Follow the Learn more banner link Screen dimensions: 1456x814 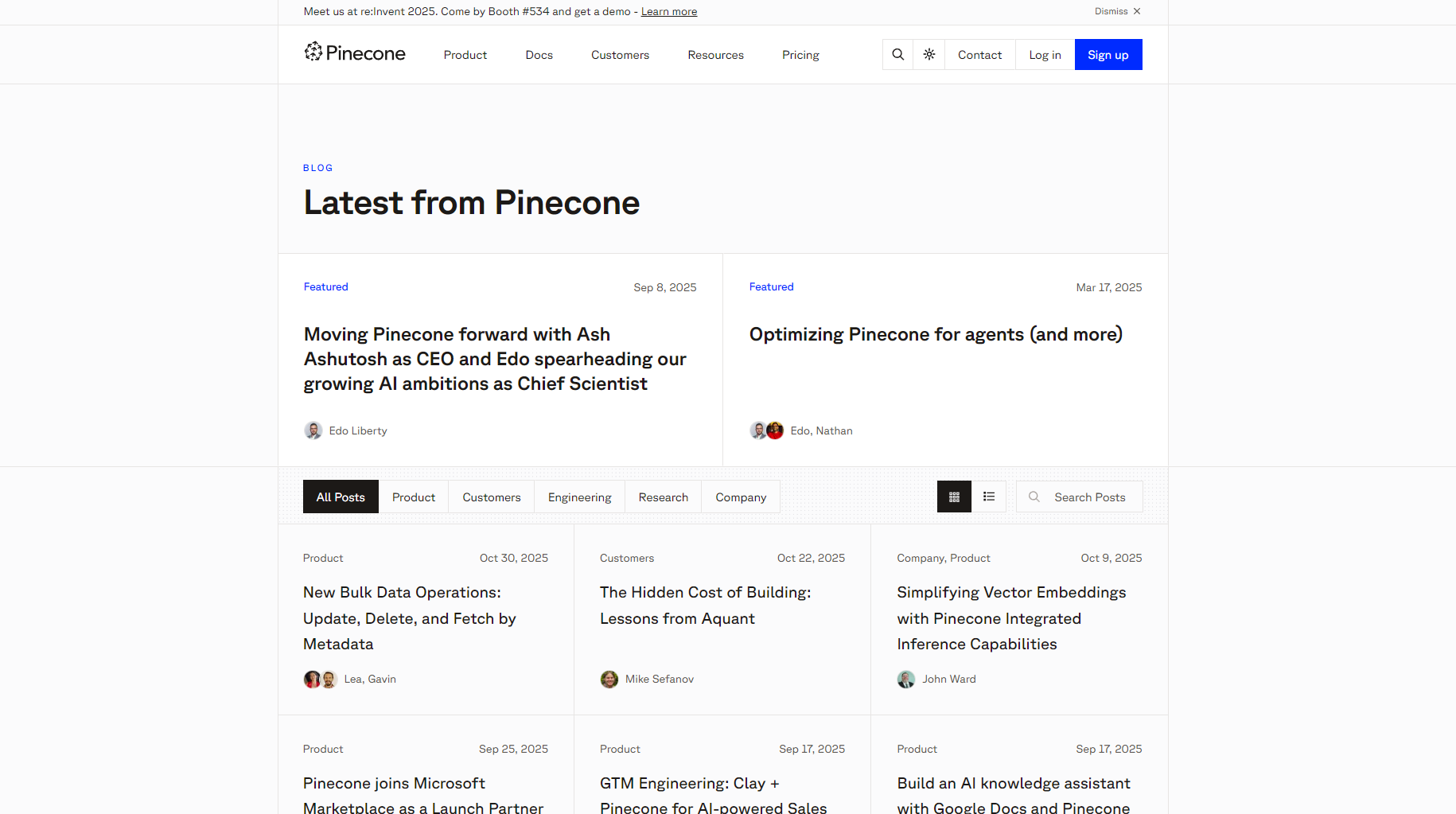click(x=669, y=12)
